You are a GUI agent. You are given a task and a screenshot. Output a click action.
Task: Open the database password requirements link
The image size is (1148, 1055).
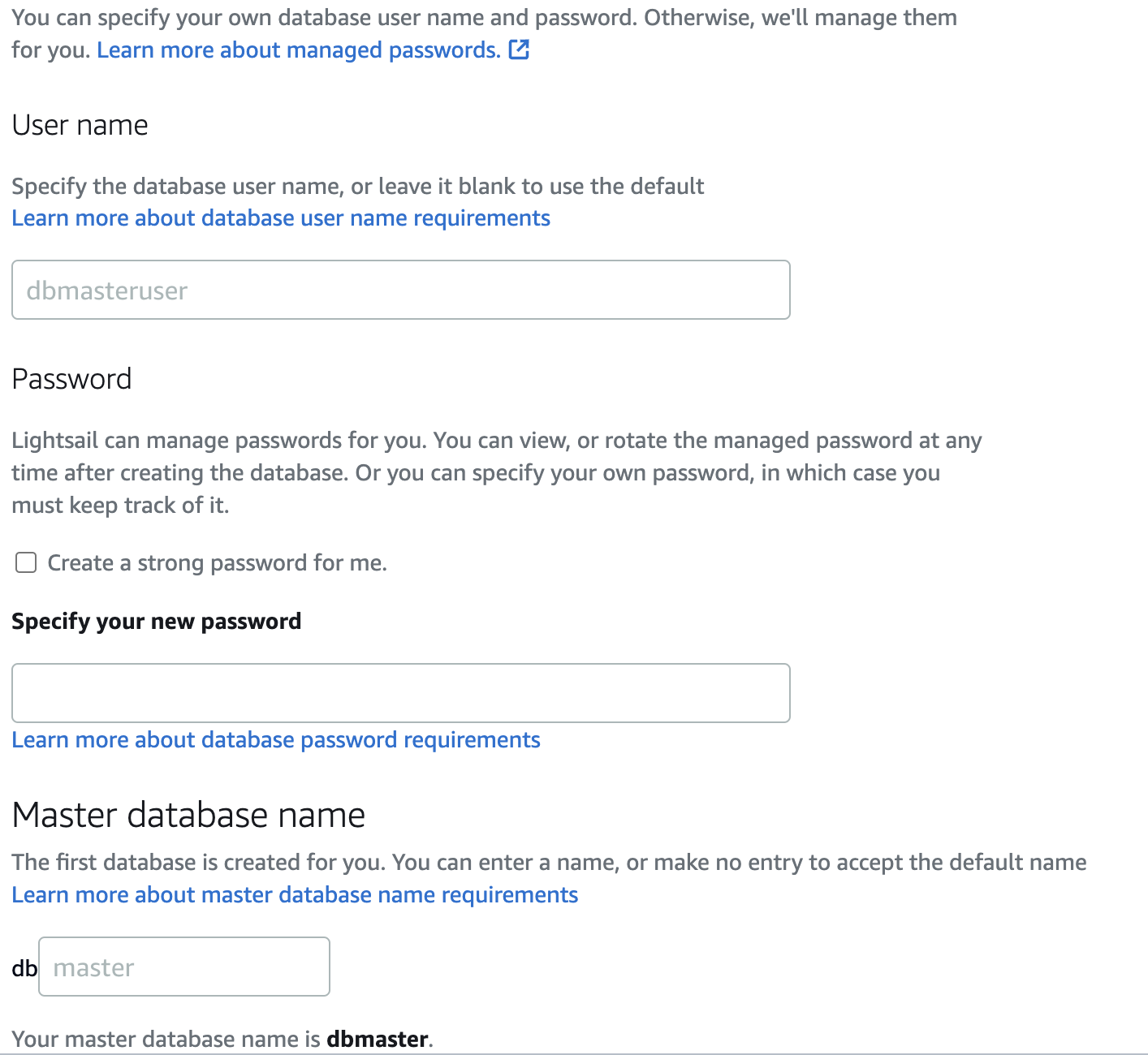tap(276, 740)
